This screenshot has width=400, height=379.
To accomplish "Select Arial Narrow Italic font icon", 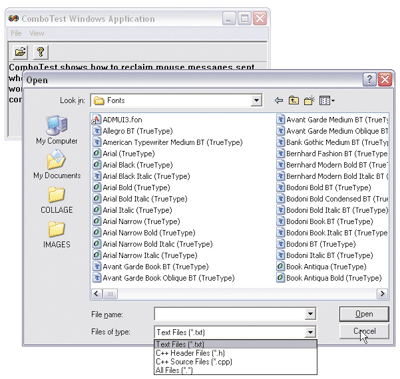I will (x=96, y=255).
